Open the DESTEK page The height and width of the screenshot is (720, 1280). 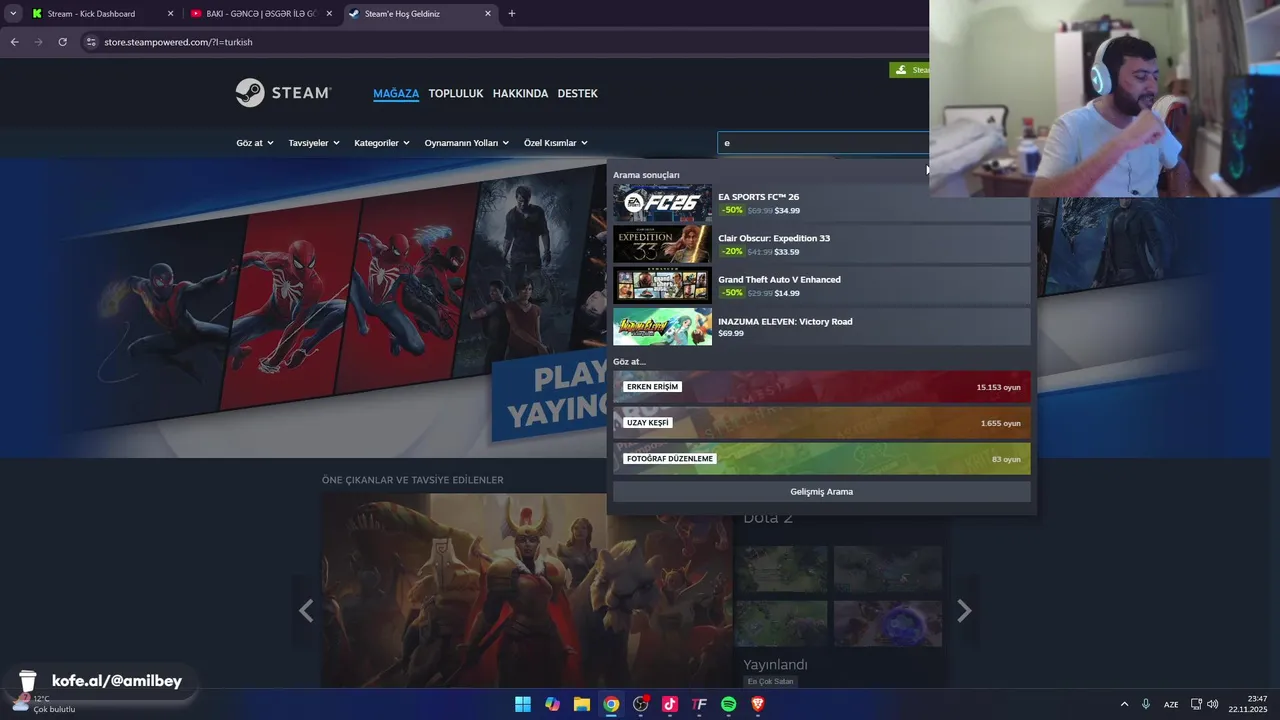click(577, 93)
